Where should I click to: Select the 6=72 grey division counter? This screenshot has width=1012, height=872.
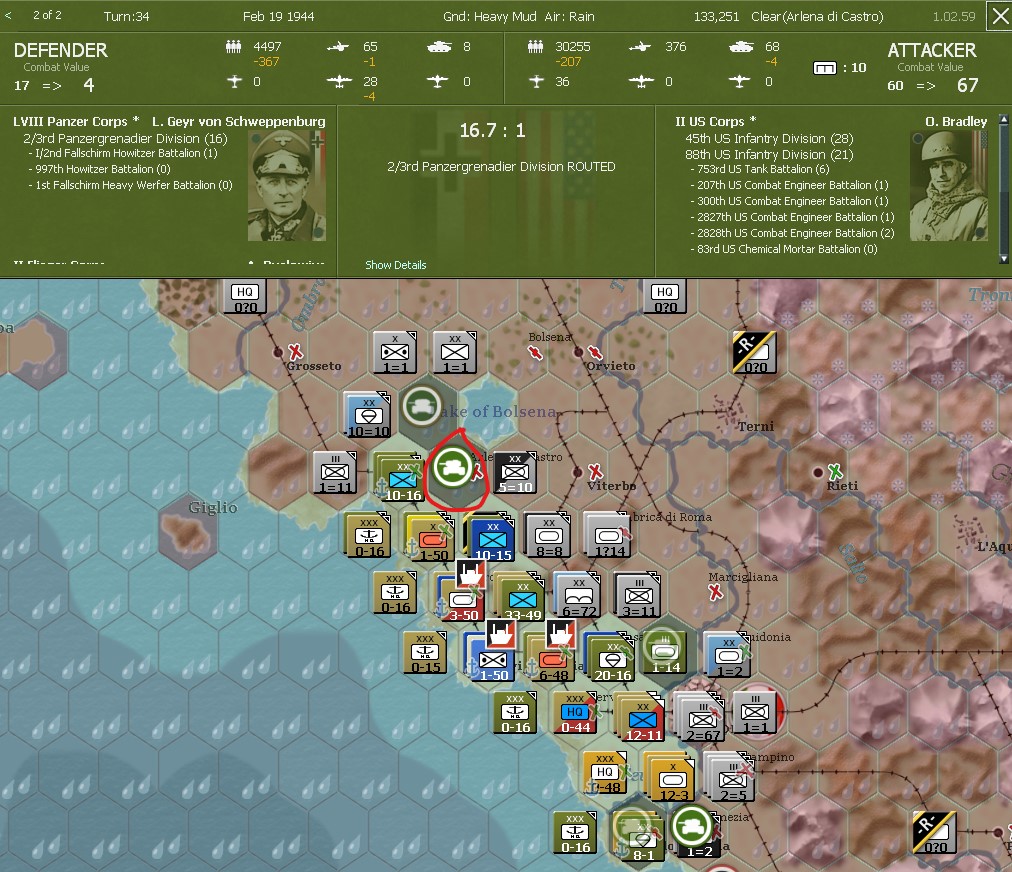pyautogui.click(x=578, y=595)
